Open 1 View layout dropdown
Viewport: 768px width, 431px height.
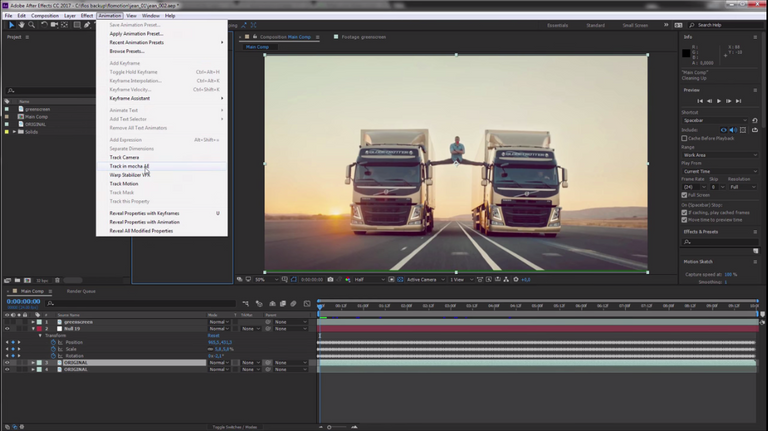[461, 280]
